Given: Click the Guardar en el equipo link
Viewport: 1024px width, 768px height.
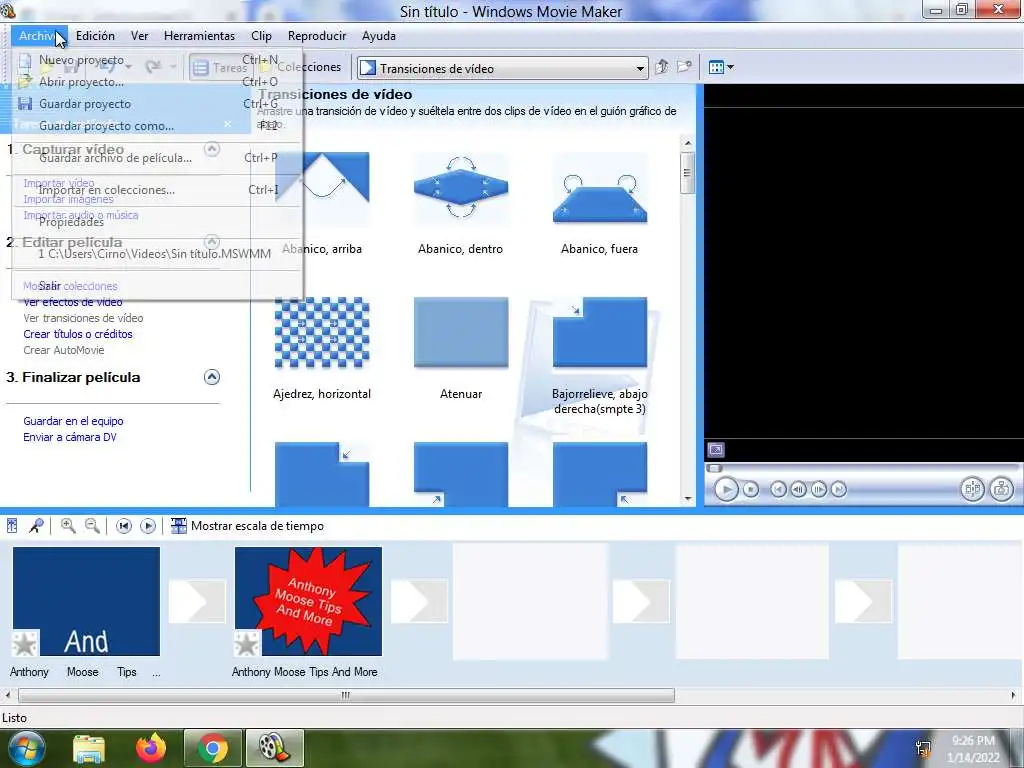Looking at the screenshot, I should point(73,421).
